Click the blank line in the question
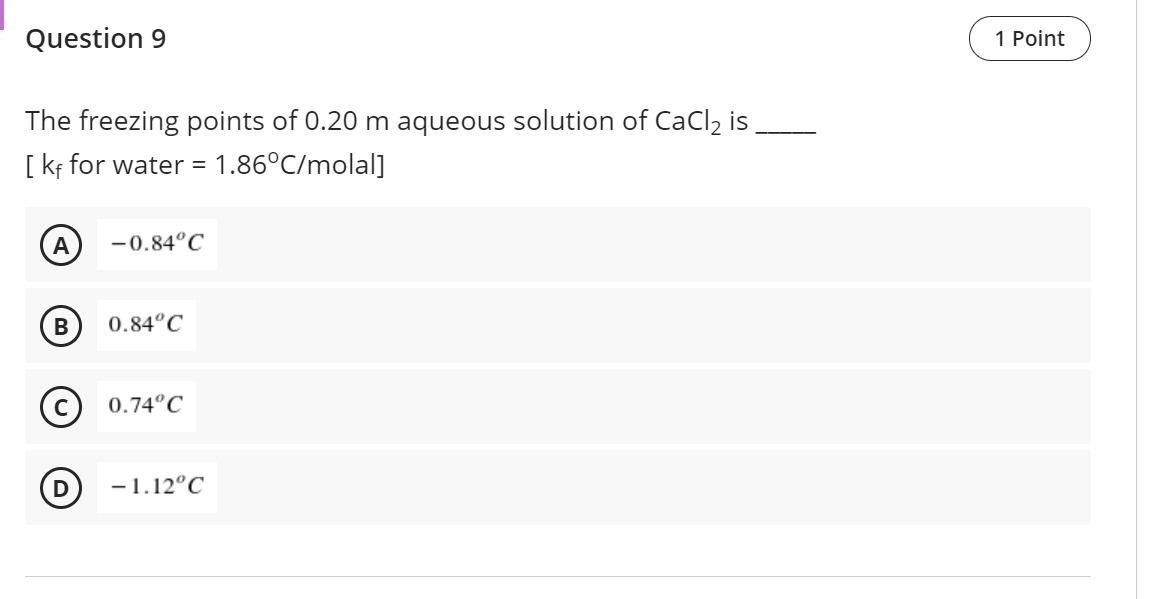This screenshot has height=599, width=1157. [786, 125]
